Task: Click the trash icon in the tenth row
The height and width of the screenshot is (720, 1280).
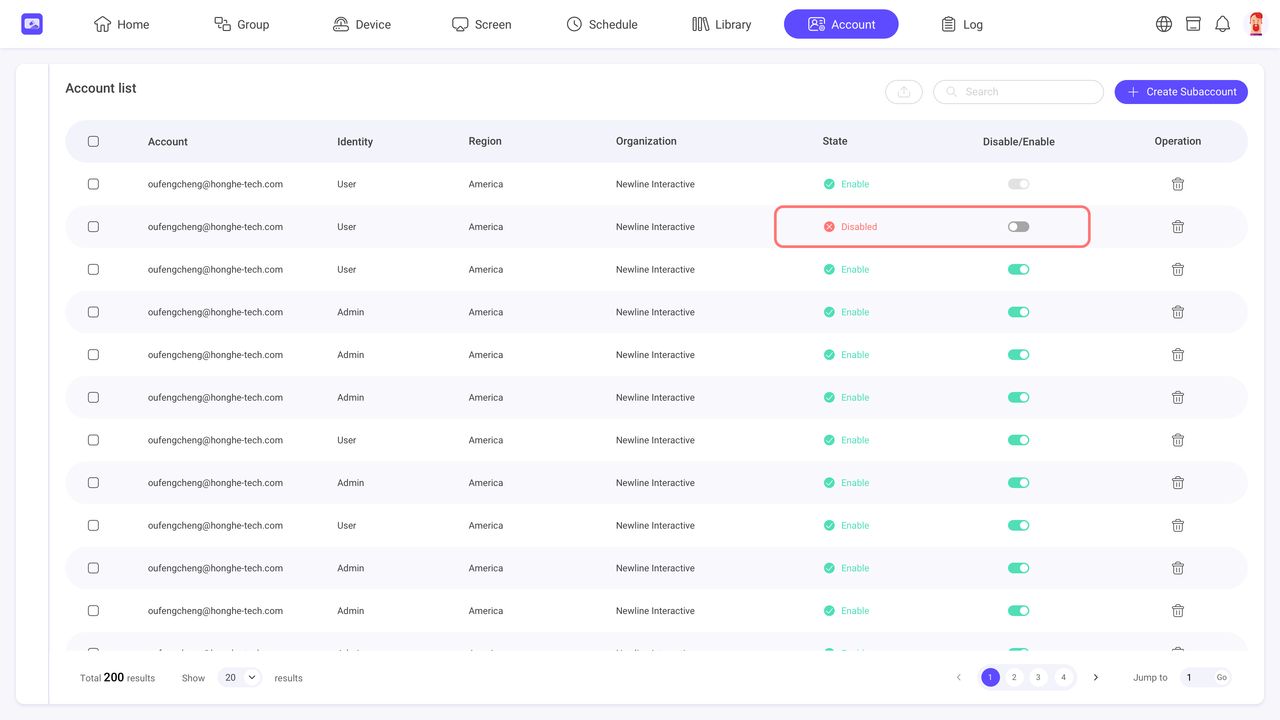Action: [1178, 568]
